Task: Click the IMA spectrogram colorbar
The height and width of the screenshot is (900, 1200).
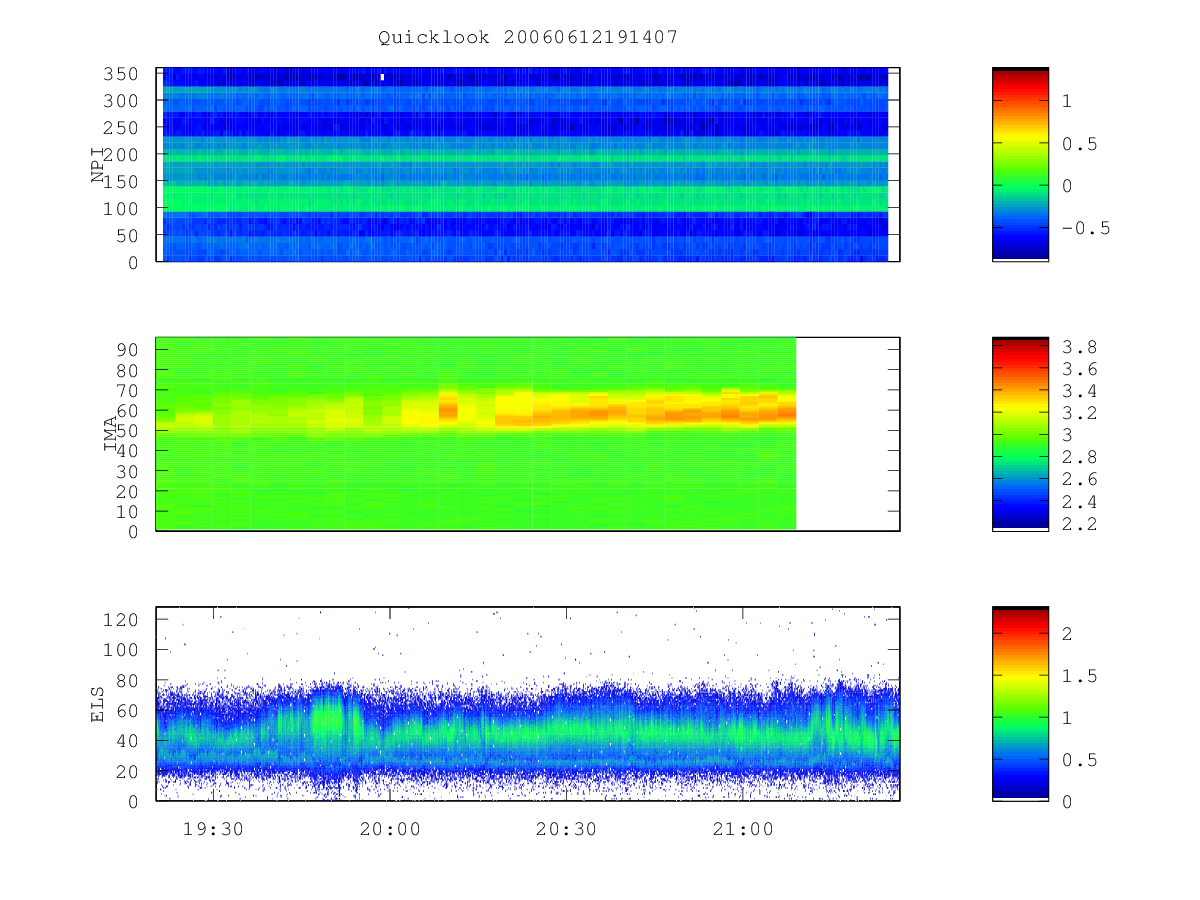Action: coord(1020,434)
